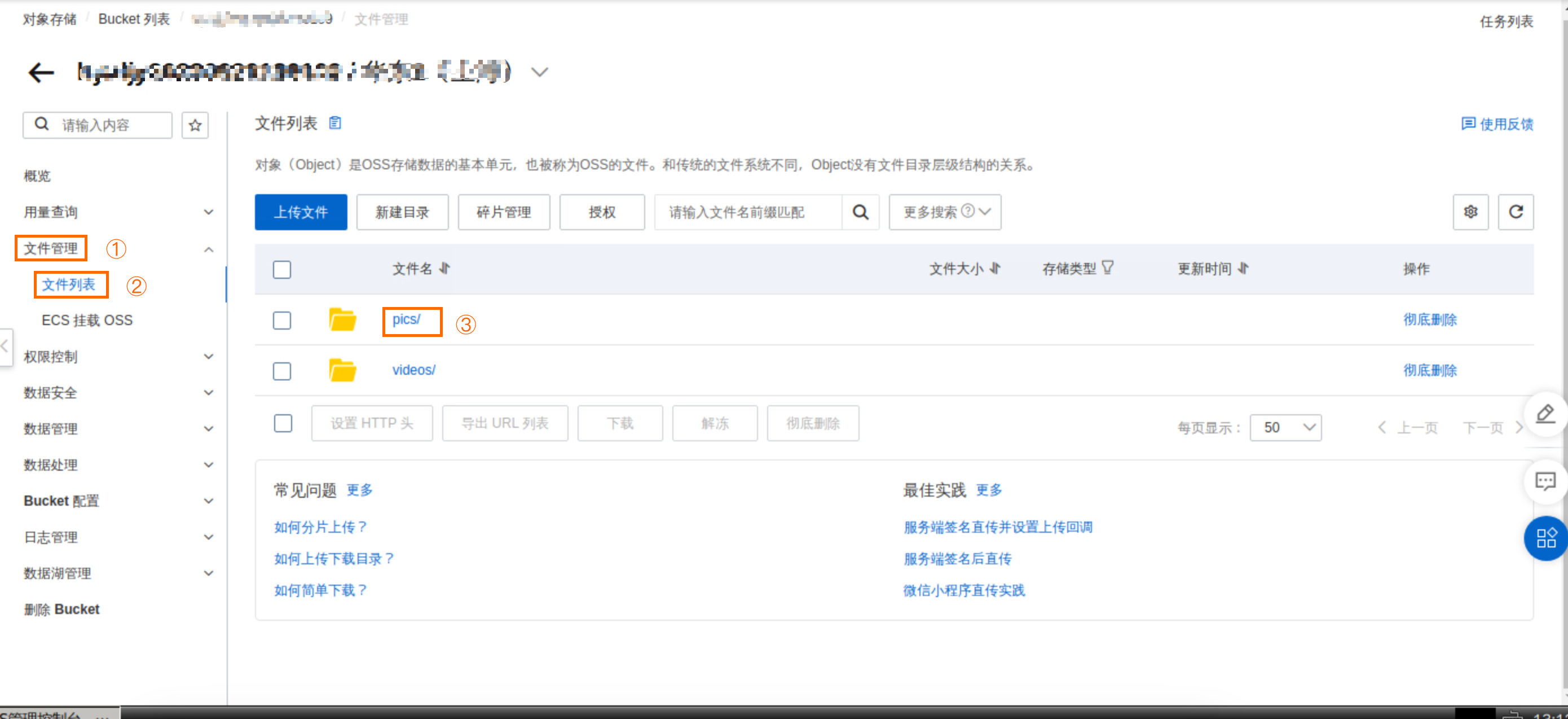
Task: Sort by file name column
Action: 445,269
